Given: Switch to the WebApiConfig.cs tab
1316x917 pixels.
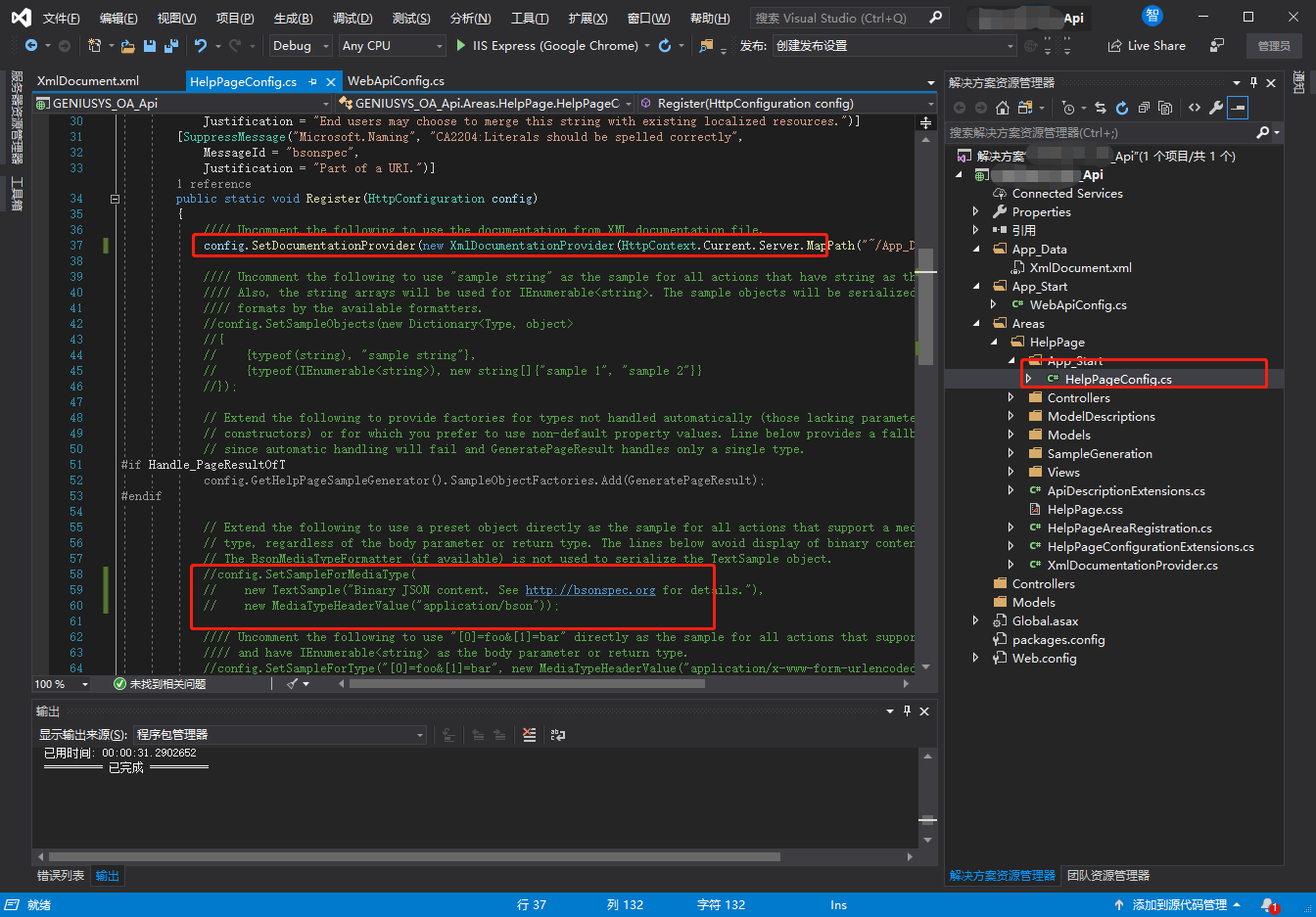Looking at the screenshot, I should 396,81.
